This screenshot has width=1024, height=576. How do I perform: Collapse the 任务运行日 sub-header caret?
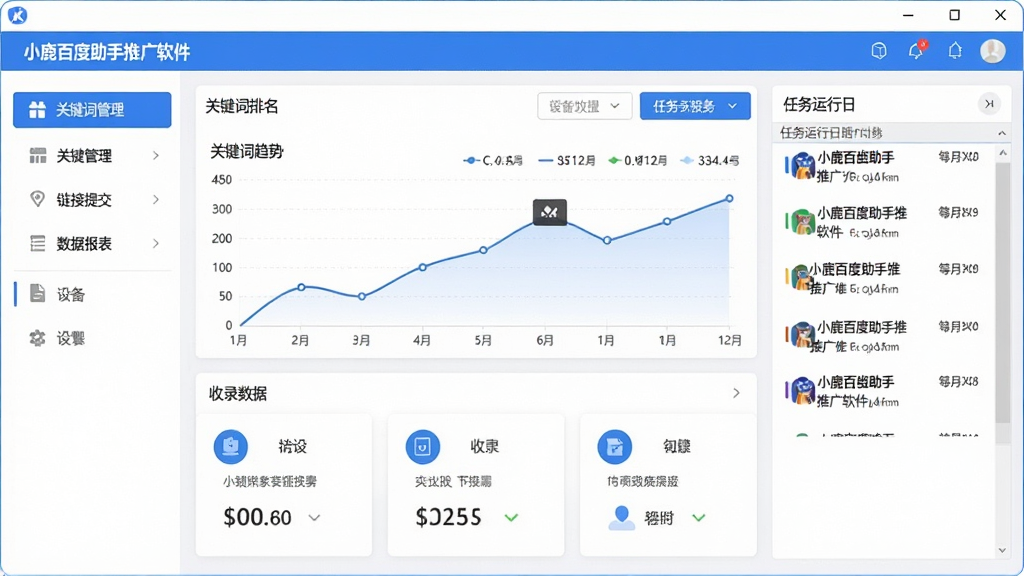(1002, 133)
